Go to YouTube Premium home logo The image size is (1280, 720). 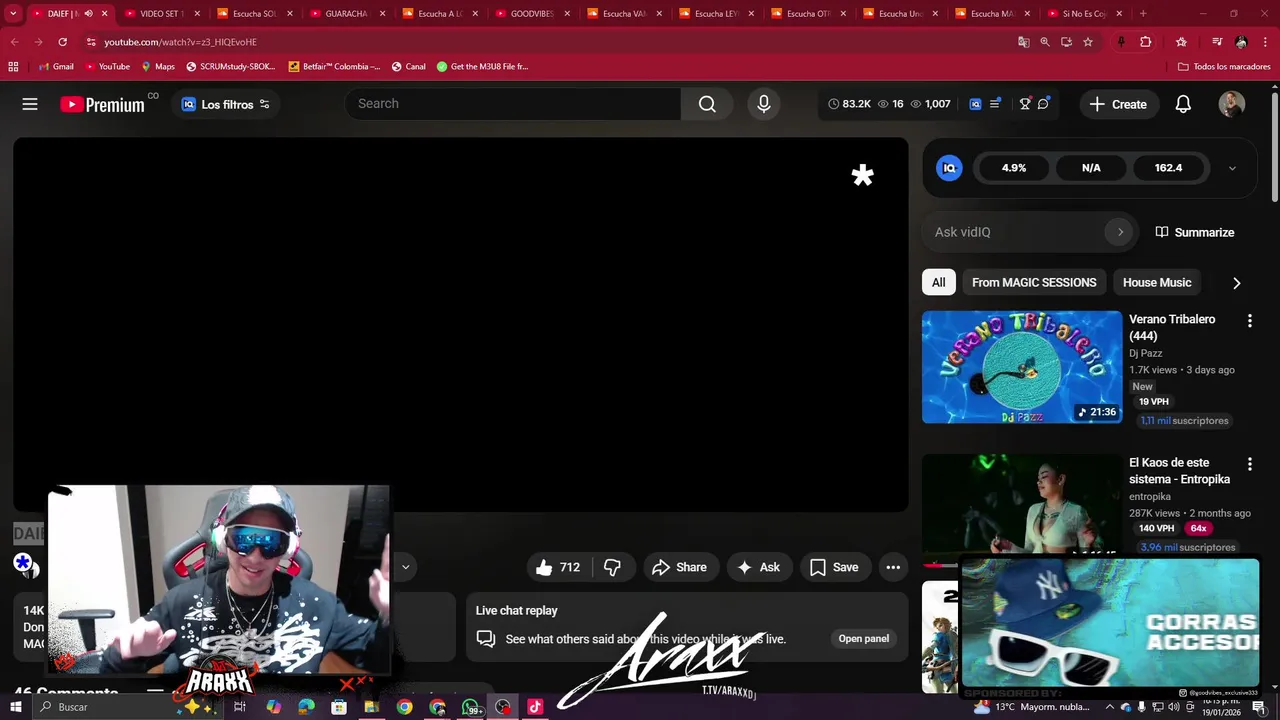point(103,104)
